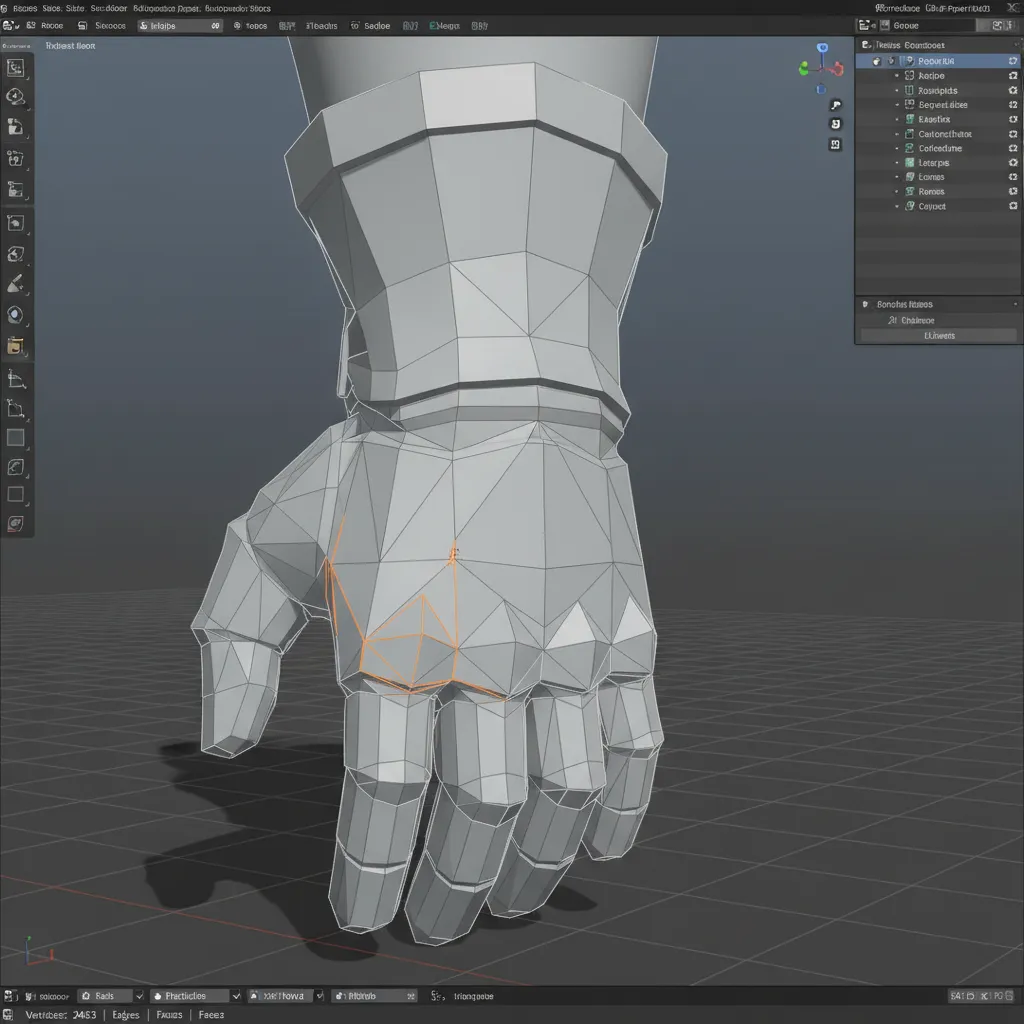
Task: Select the cursor tool below box select
Action: [x=16, y=97]
